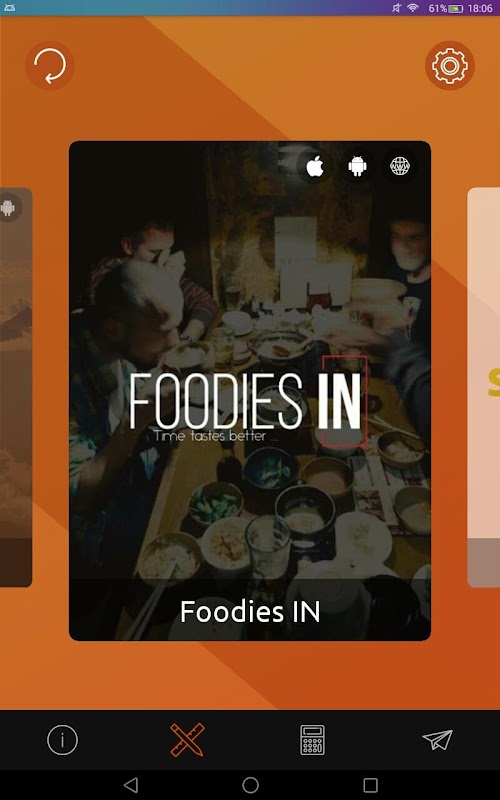500x800 pixels.
Task: Select the pencil and ruler design tab
Action: click(187, 740)
